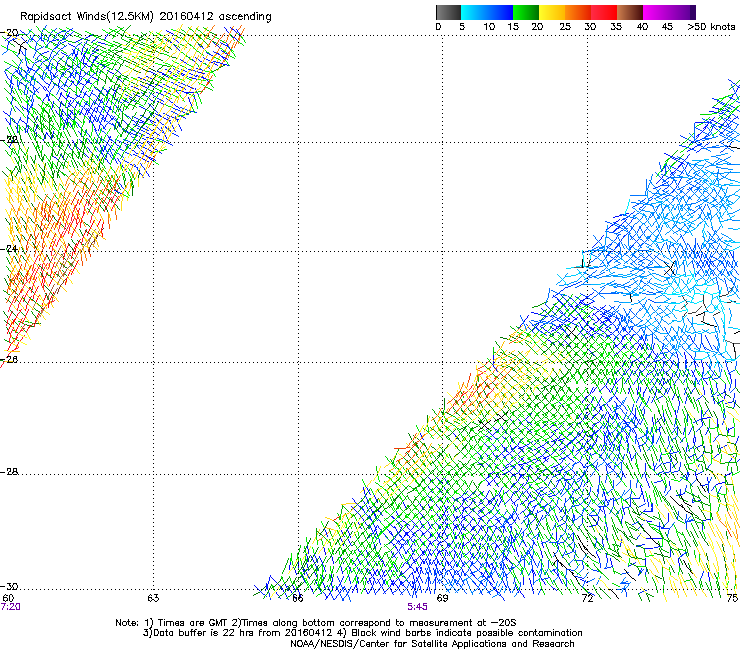This screenshot has width=740, height=650.
Task: Click the '25' legend scale label
Action: pos(565,27)
